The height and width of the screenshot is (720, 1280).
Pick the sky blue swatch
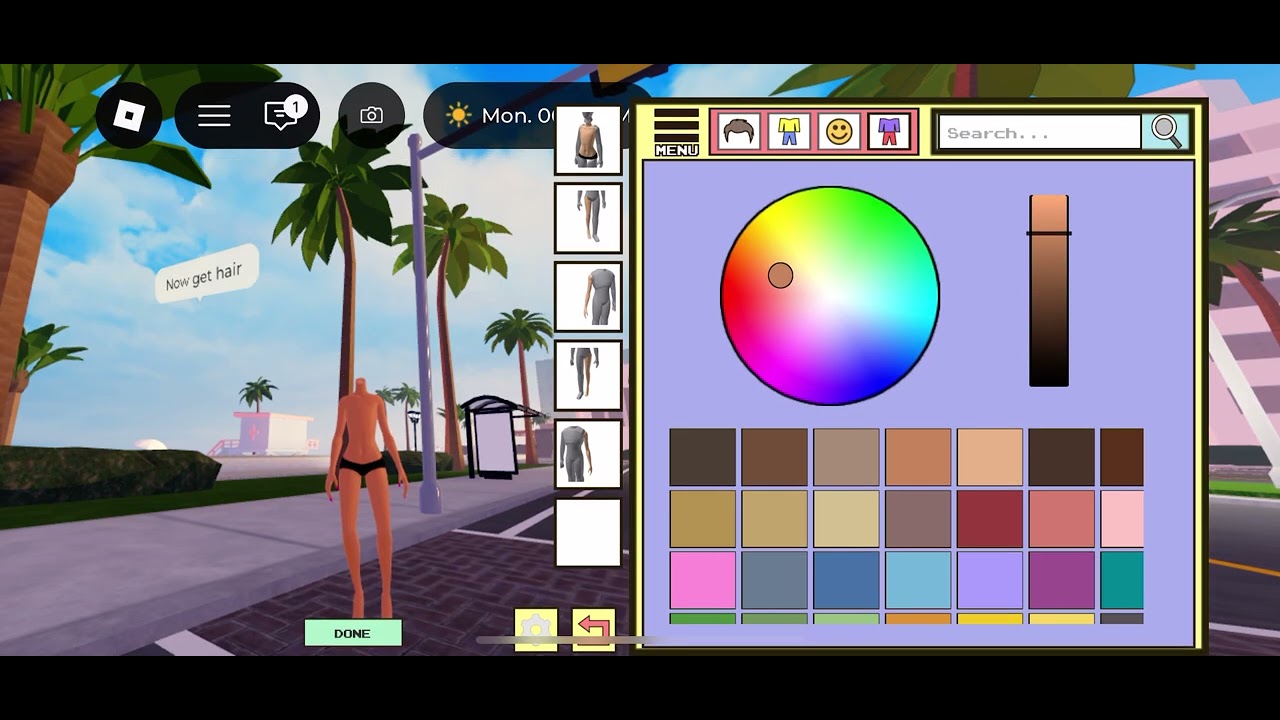click(918, 580)
